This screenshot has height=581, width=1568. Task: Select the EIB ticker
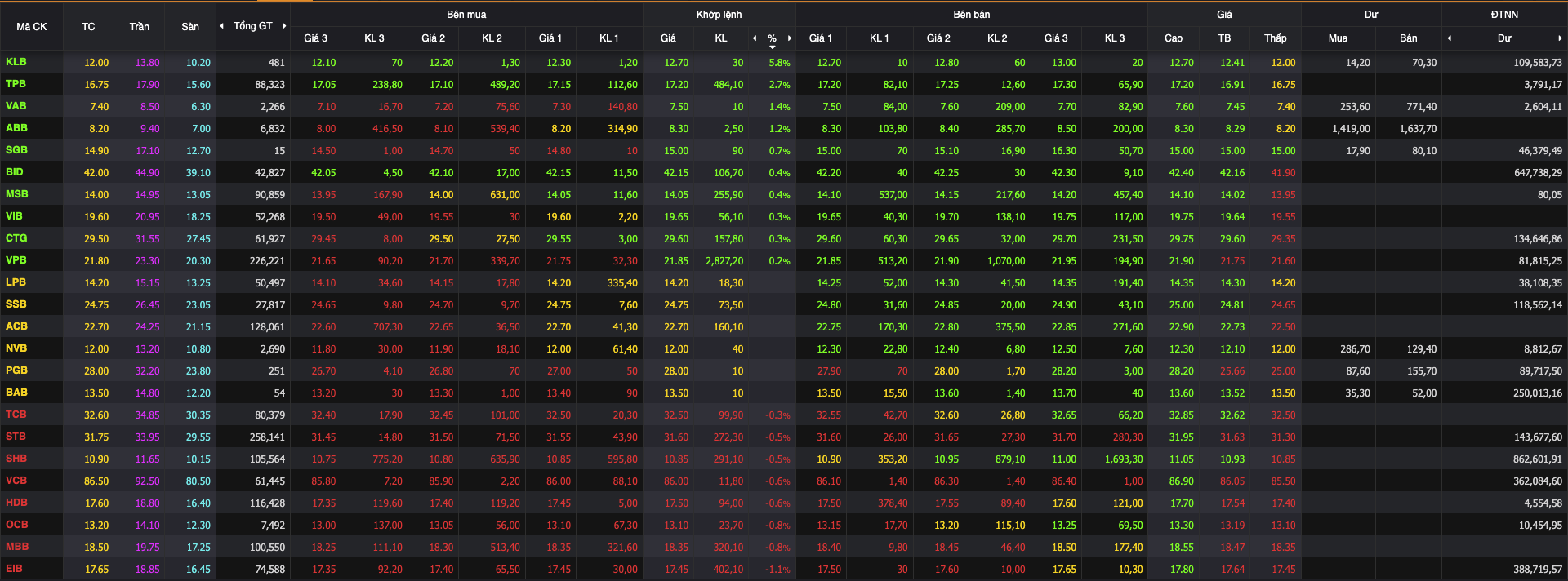14,569
